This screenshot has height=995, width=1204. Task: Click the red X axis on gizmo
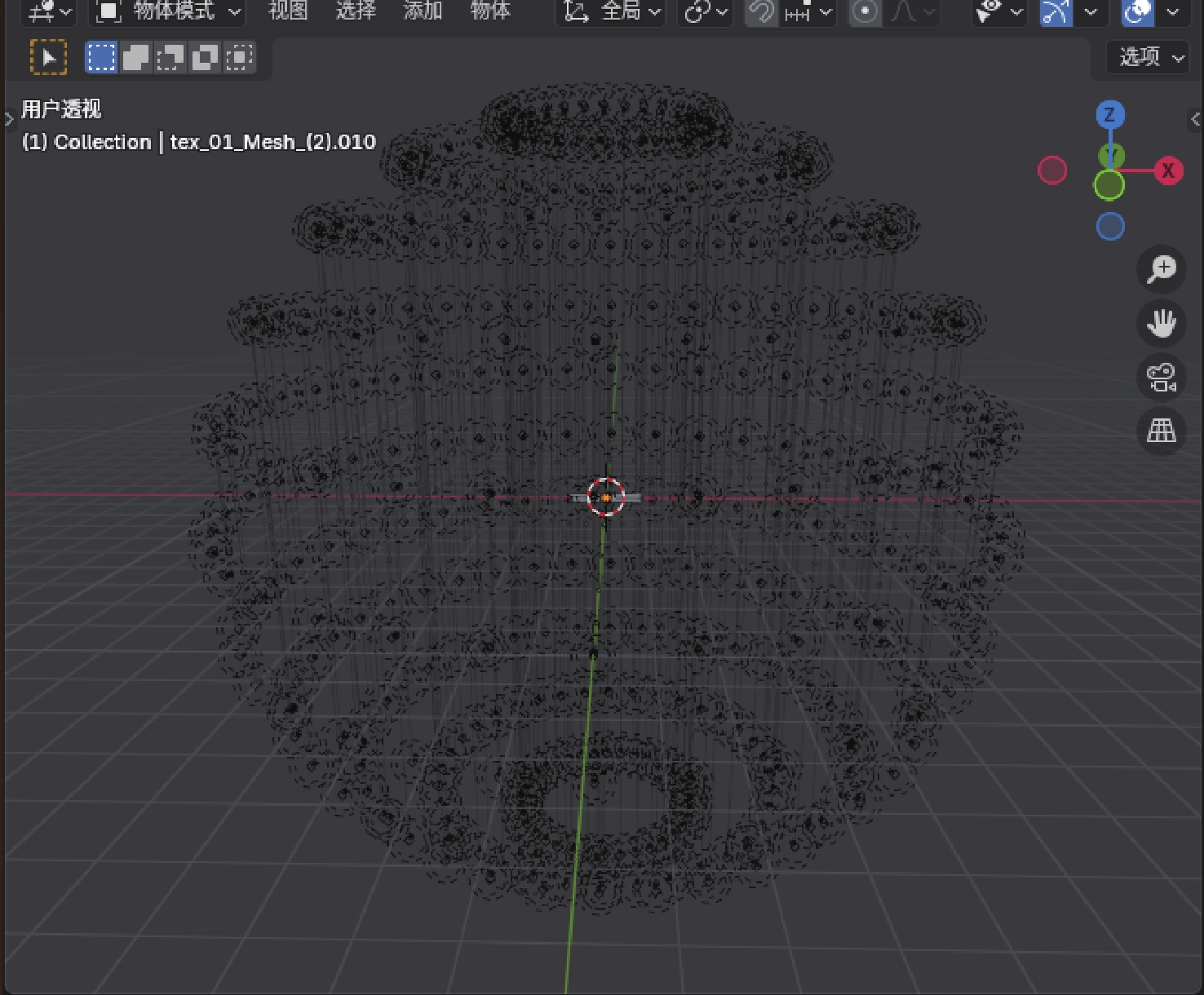pos(1167,170)
